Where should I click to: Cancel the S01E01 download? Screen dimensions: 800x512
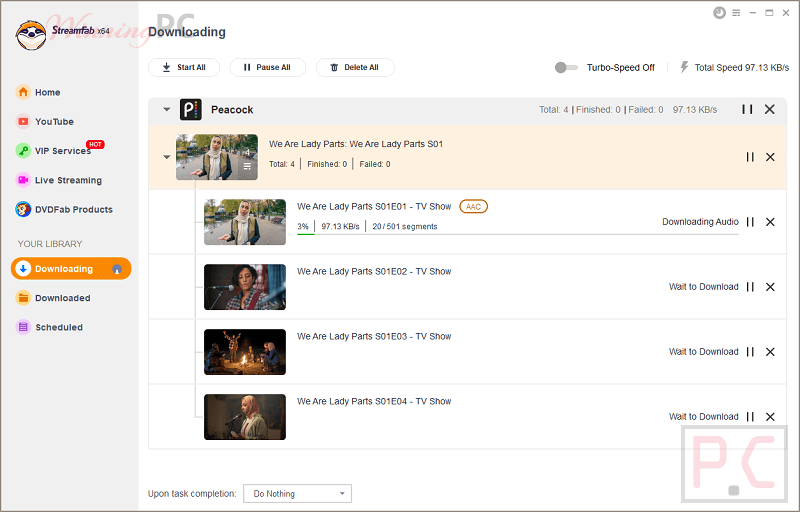point(770,222)
